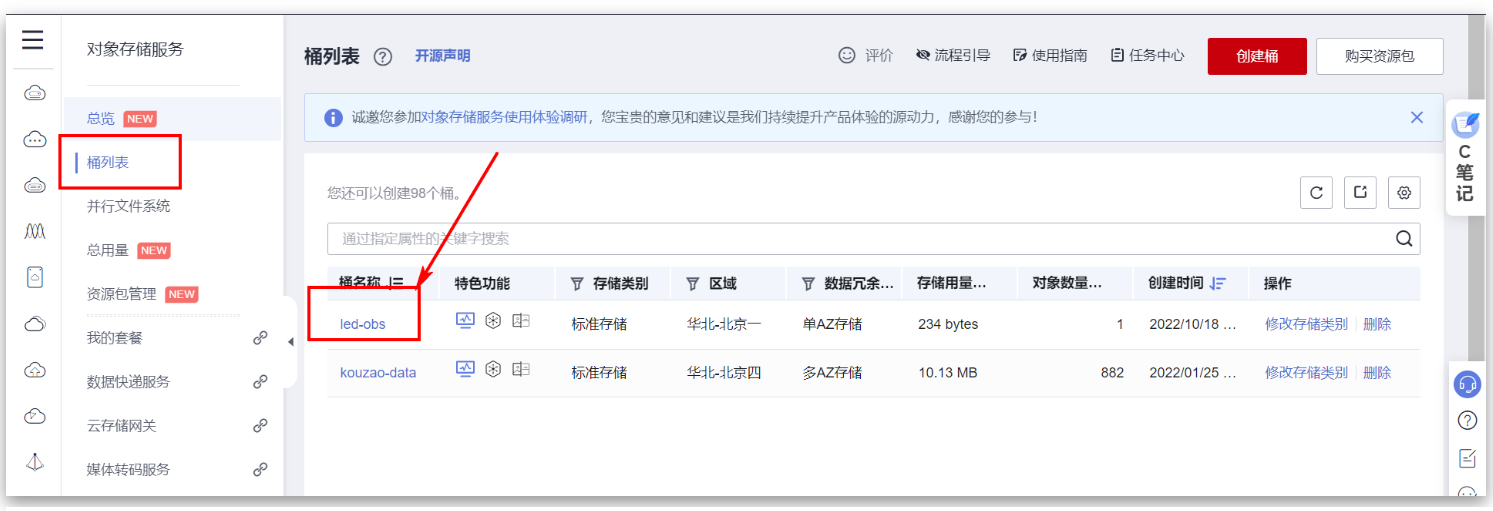Click the search magnifier icon
The width and height of the screenshot is (1493, 511).
coord(1404,238)
